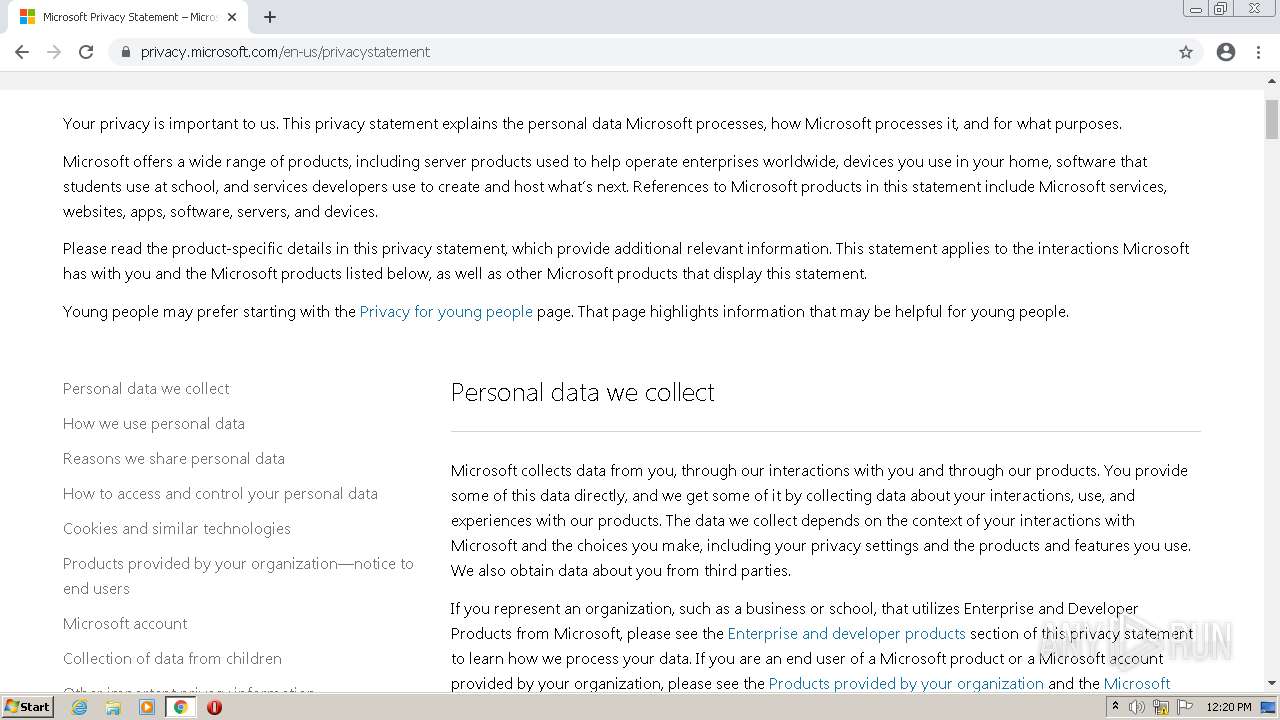1280x720 pixels.
Task: Jump to Microsoft account section
Action: click(125, 623)
